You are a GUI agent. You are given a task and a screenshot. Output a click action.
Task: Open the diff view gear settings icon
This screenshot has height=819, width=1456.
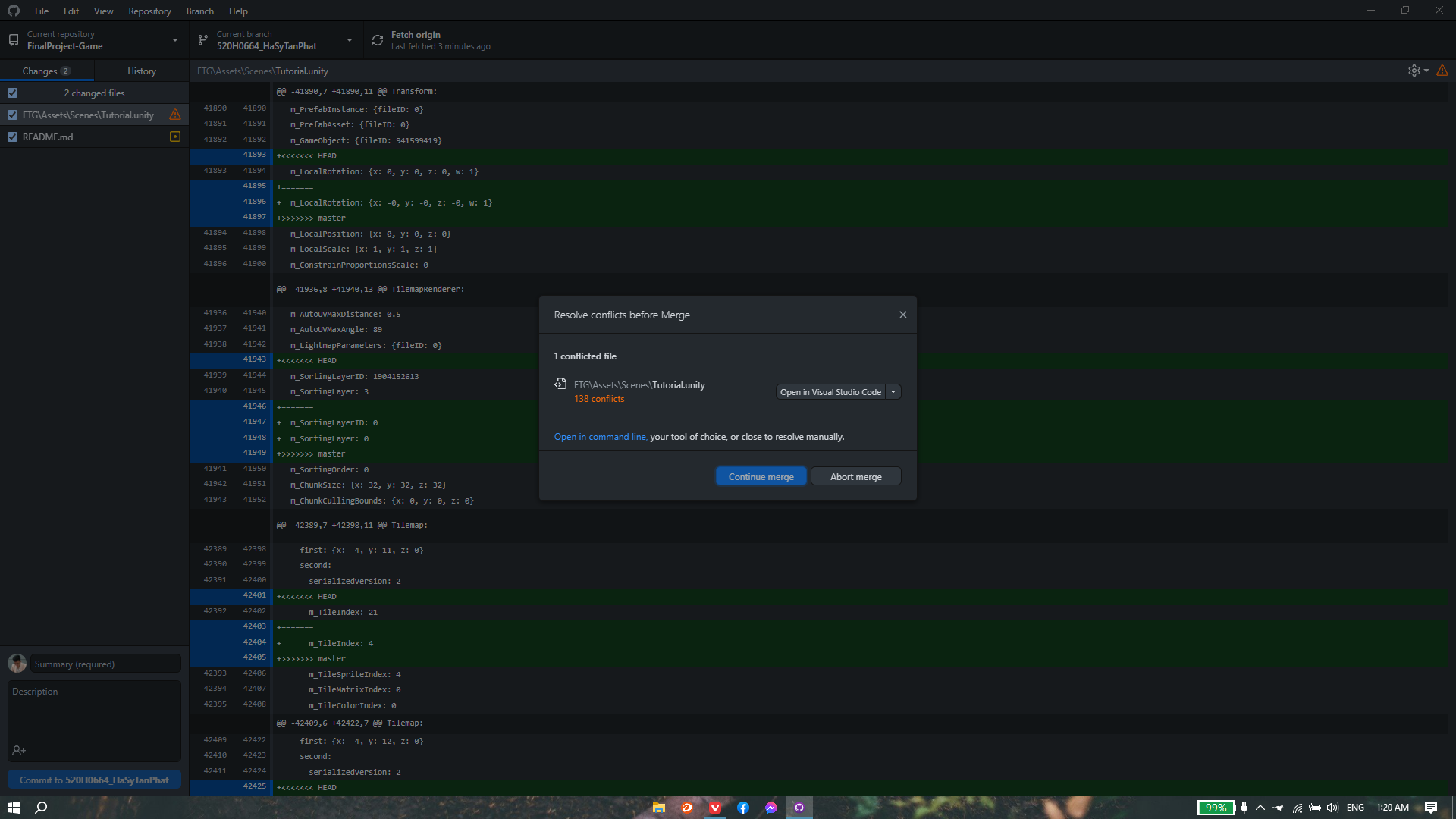[1414, 71]
